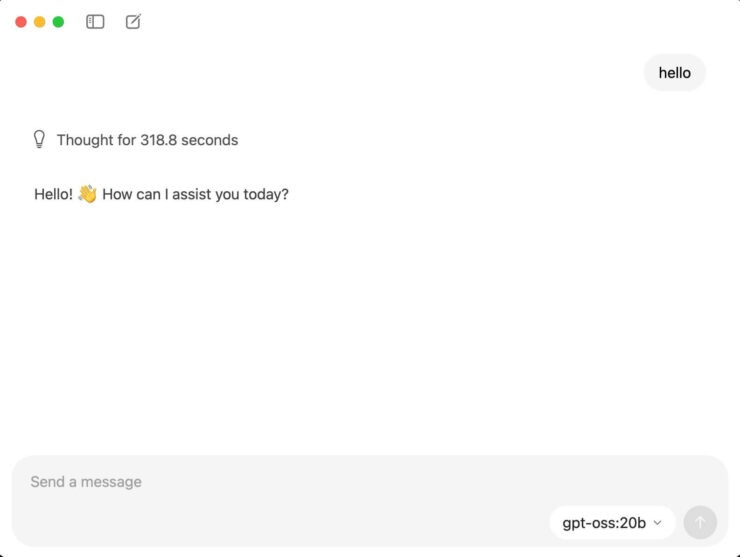Click "How can I assist you today?" text
Image resolution: width=740 pixels, height=557 pixels.
(x=195, y=194)
